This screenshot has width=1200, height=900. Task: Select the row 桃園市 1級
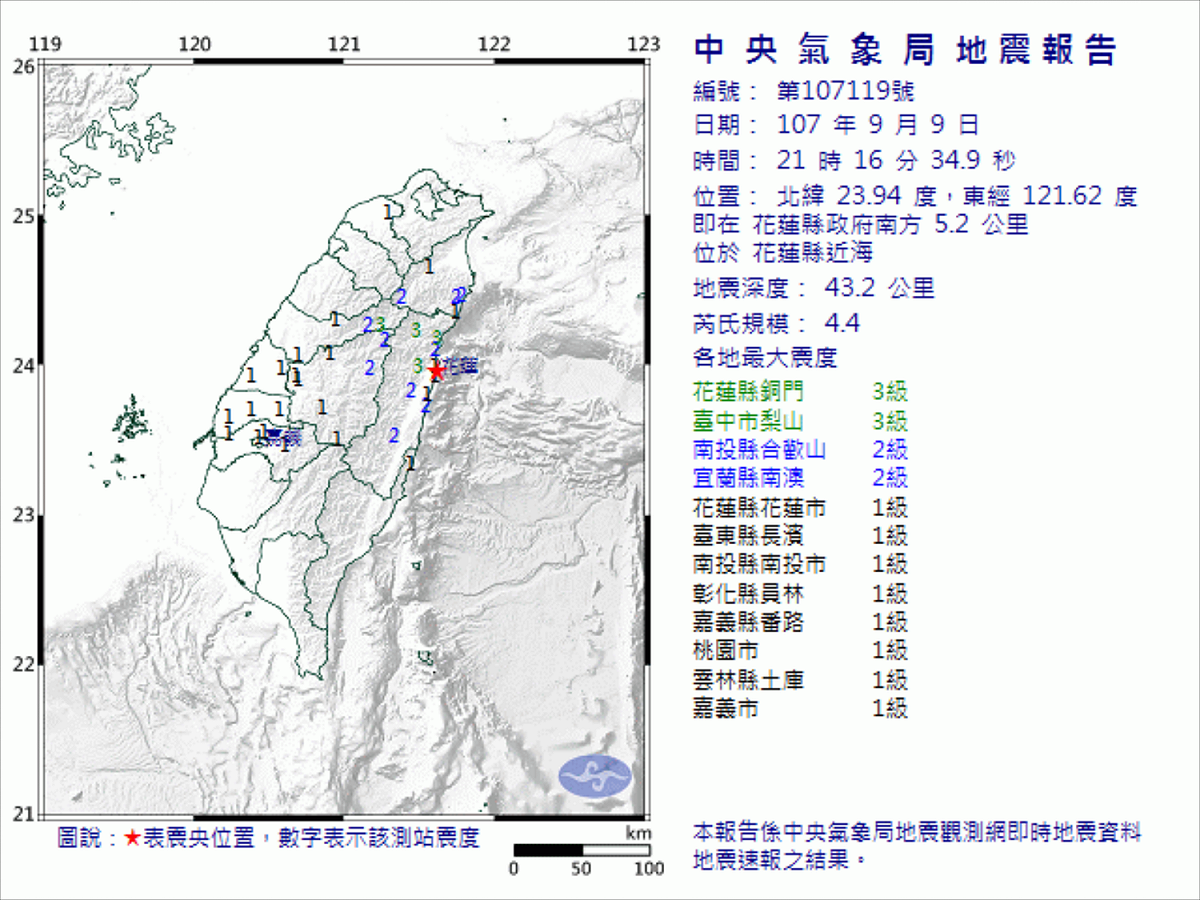click(x=800, y=651)
